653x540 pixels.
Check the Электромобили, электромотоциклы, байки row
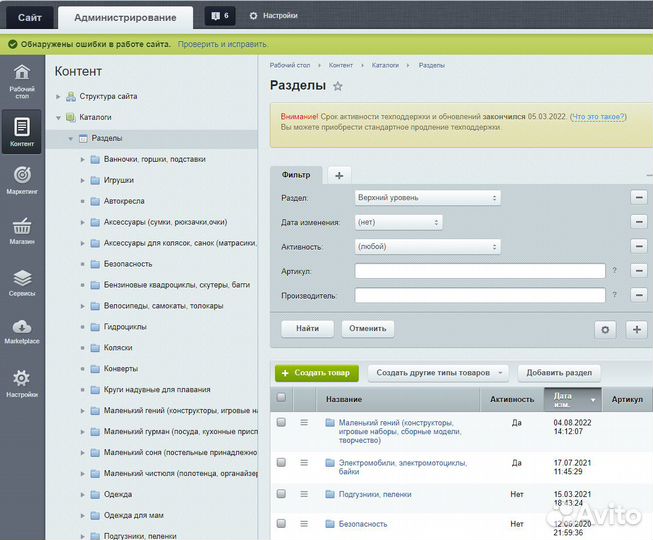[281, 463]
